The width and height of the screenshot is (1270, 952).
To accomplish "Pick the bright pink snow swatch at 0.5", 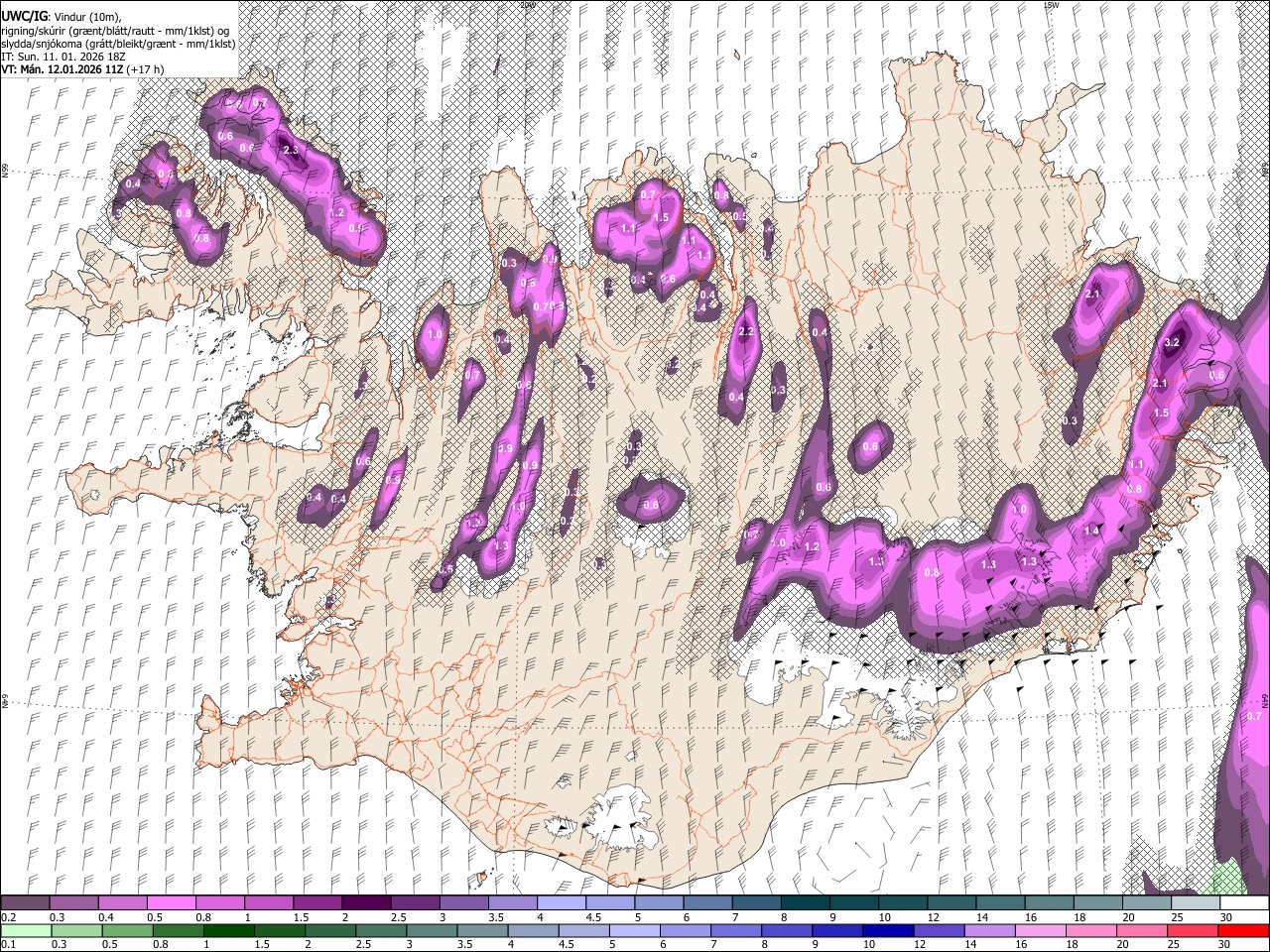I will pos(171,903).
